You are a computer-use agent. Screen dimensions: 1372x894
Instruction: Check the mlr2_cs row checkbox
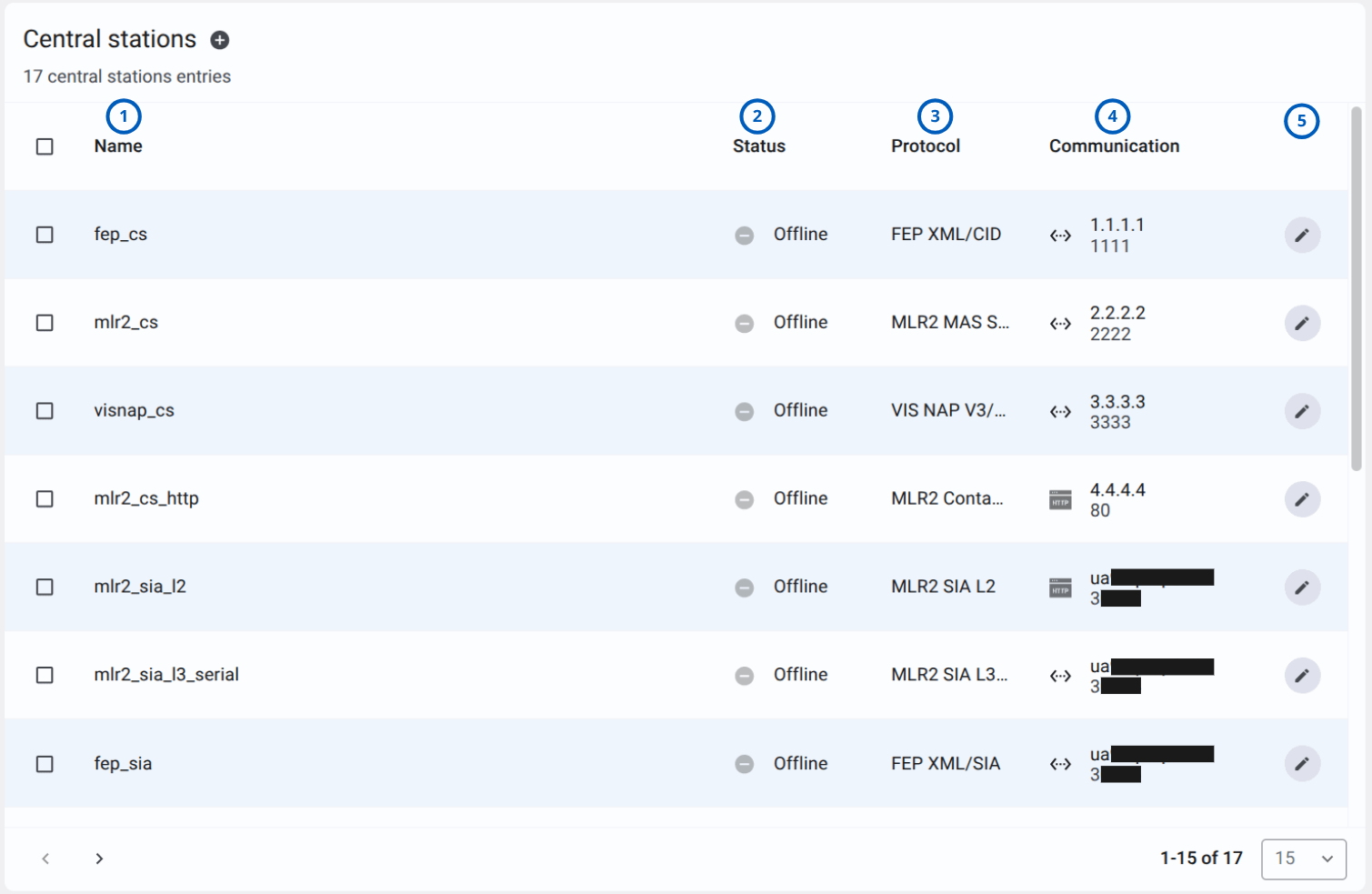coord(45,323)
